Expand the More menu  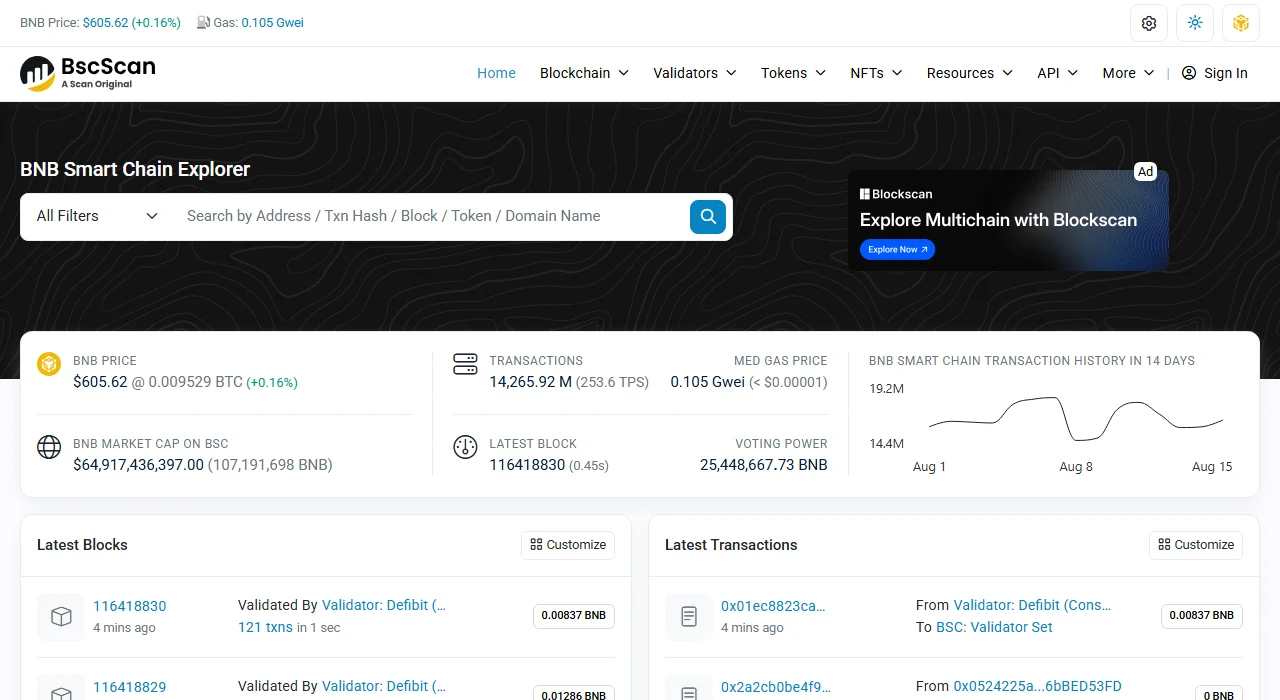click(x=1128, y=73)
